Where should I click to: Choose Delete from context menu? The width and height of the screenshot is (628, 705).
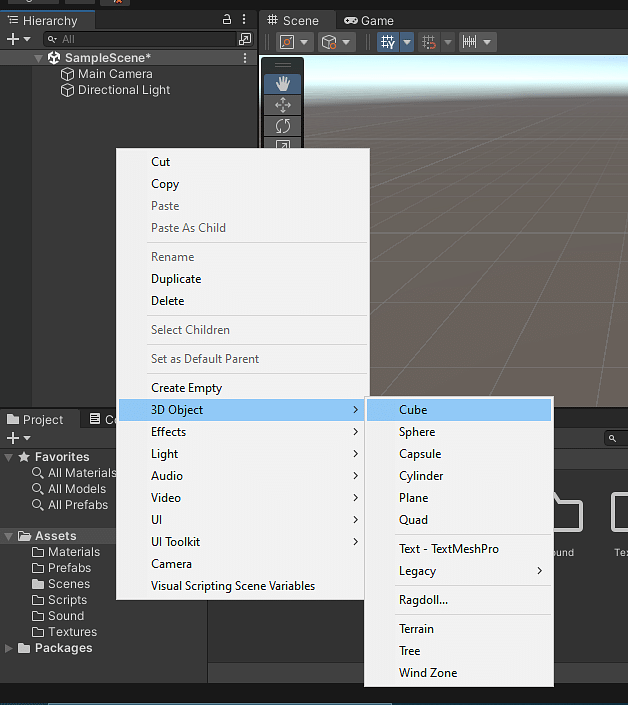click(243, 301)
